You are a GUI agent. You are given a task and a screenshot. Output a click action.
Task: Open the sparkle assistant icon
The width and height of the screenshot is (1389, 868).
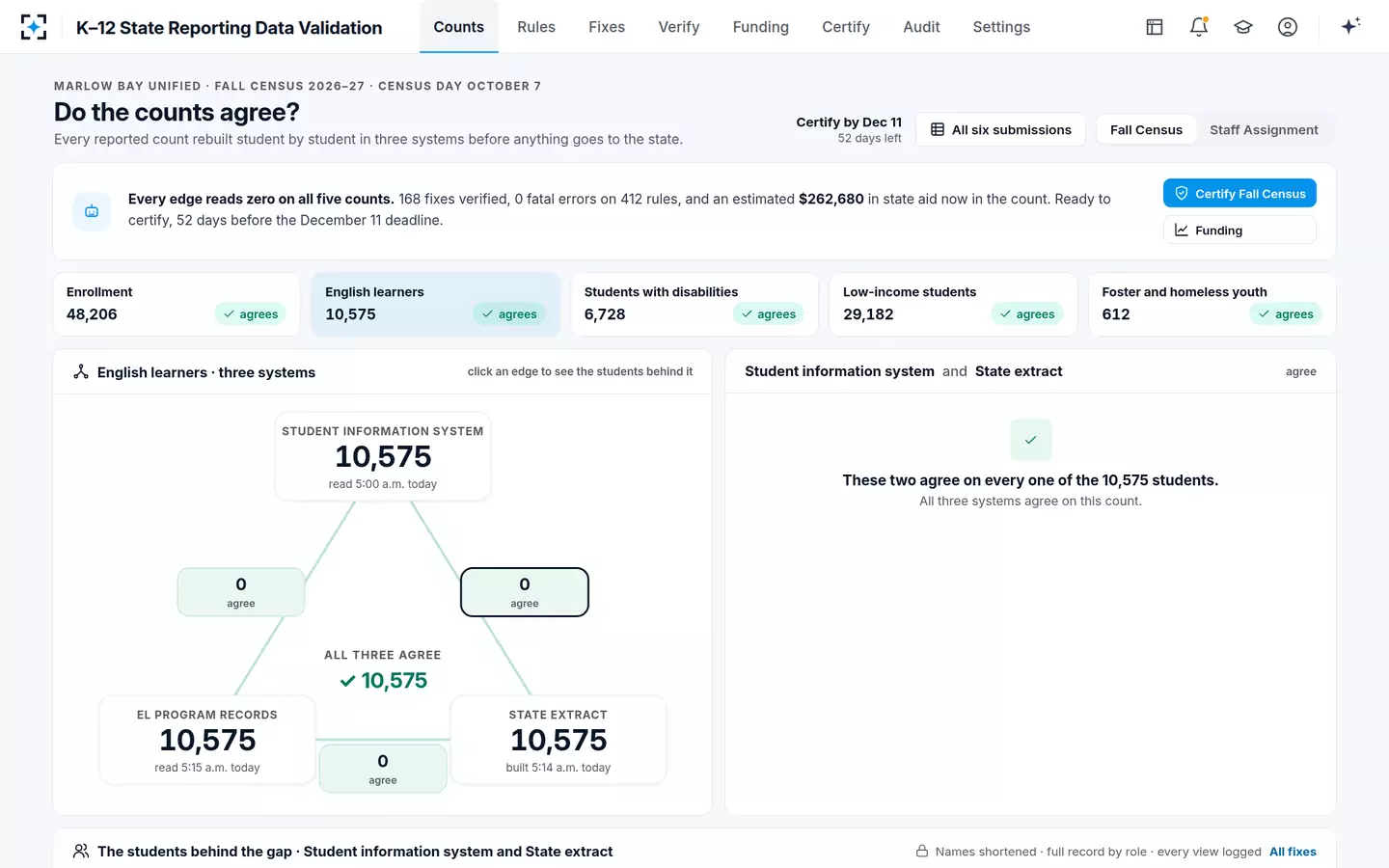1350,26
